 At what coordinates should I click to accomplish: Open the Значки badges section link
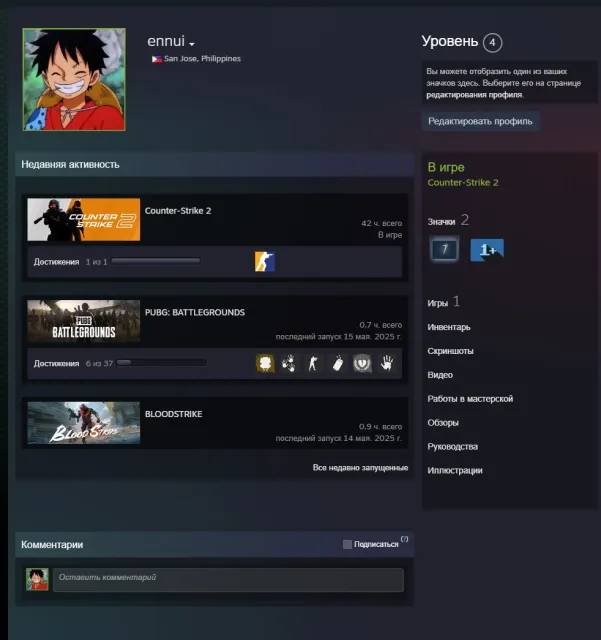pos(441,222)
